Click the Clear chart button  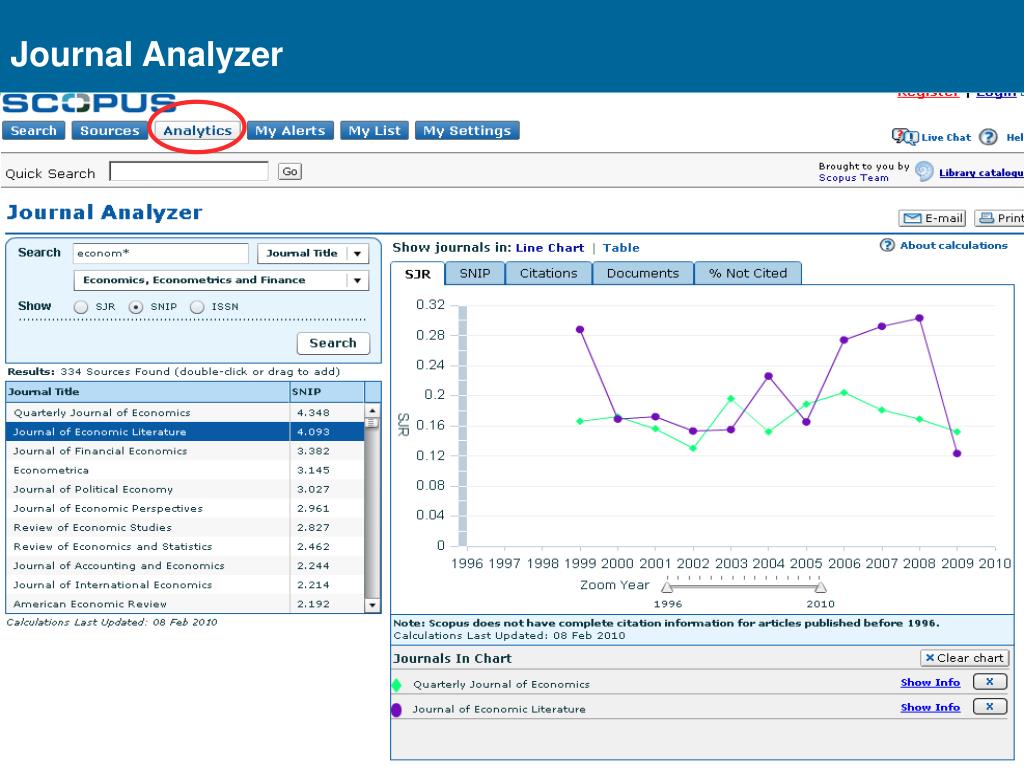(964, 658)
